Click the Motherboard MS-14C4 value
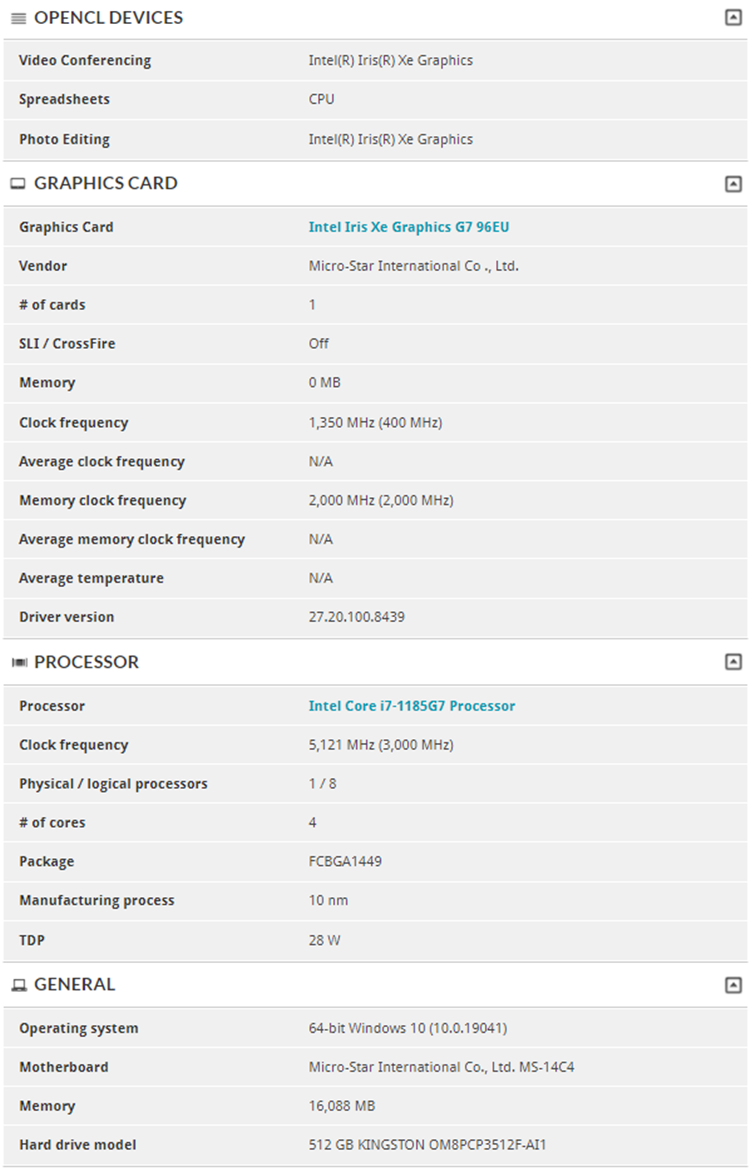The height and width of the screenshot is (1171, 750). (441, 1067)
